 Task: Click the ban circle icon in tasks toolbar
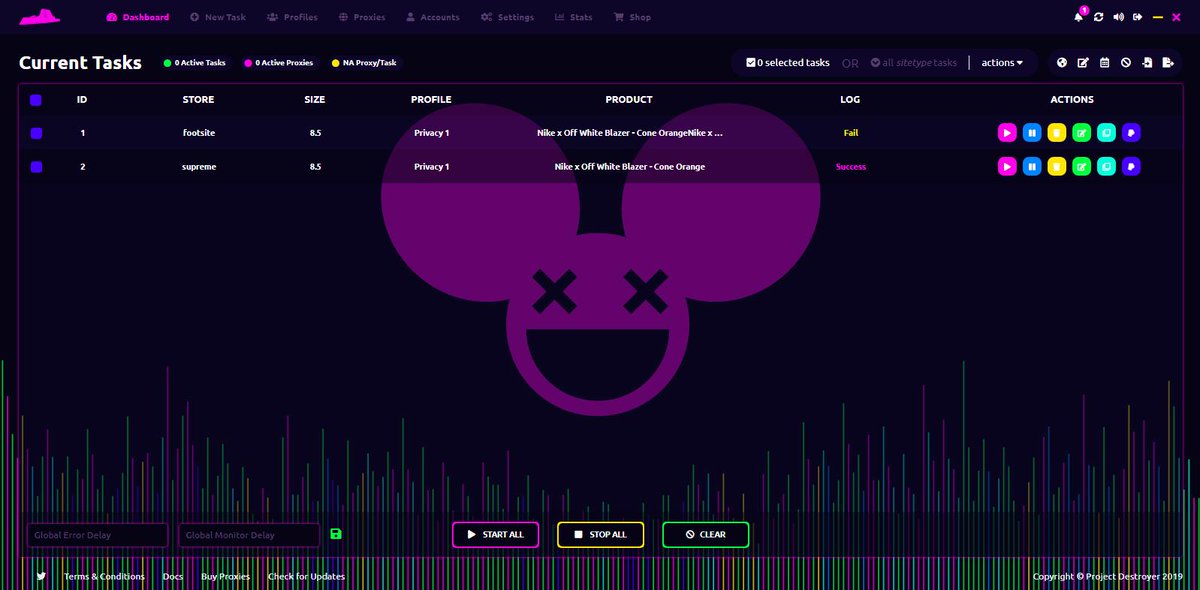coord(1126,62)
